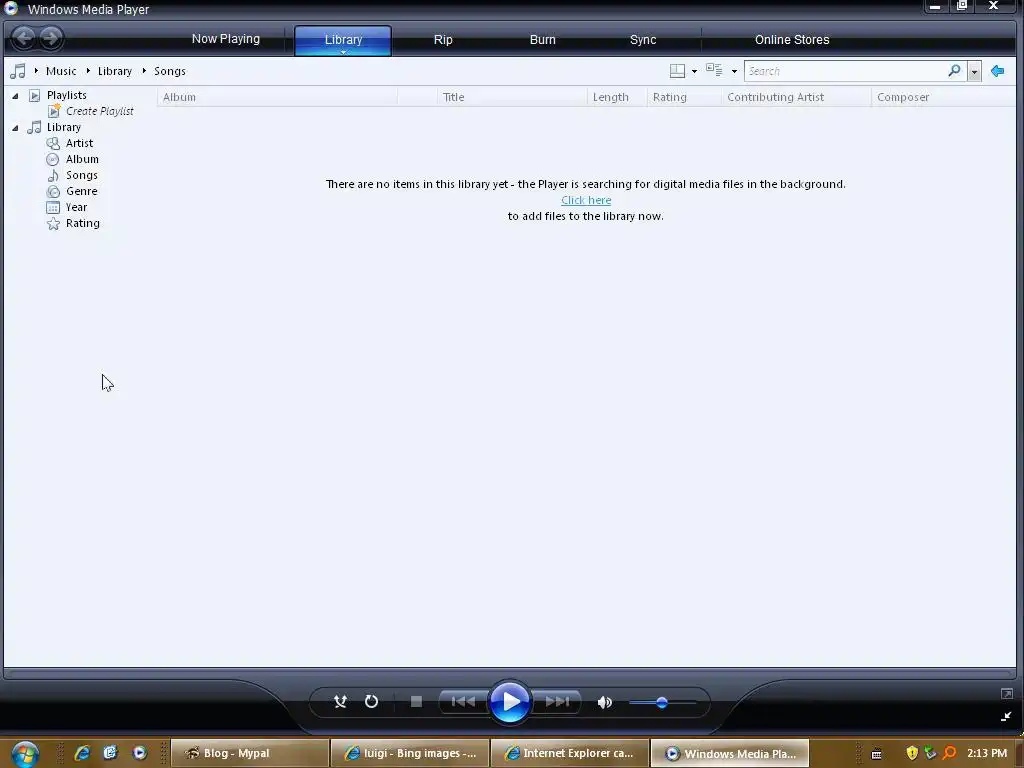Click the blue list pane arrow icon
The height and width of the screenshot is (768, 1024).
[x=997, y=71]
